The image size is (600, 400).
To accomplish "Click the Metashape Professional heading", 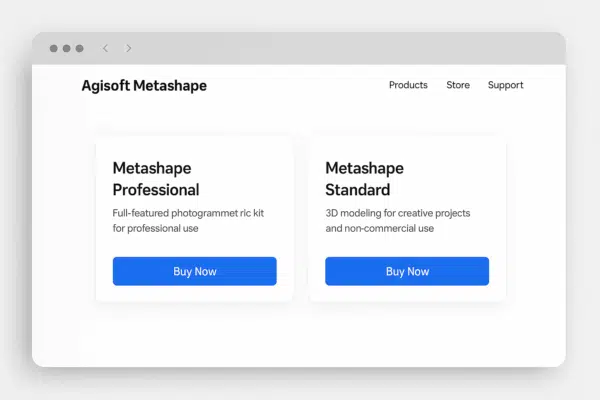I will point(156,179).
